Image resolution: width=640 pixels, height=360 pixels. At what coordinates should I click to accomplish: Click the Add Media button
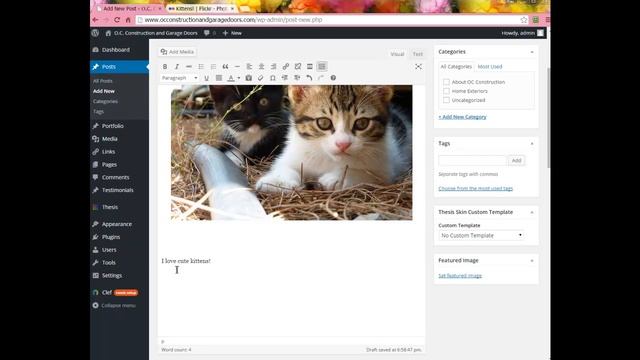[178, 52]
